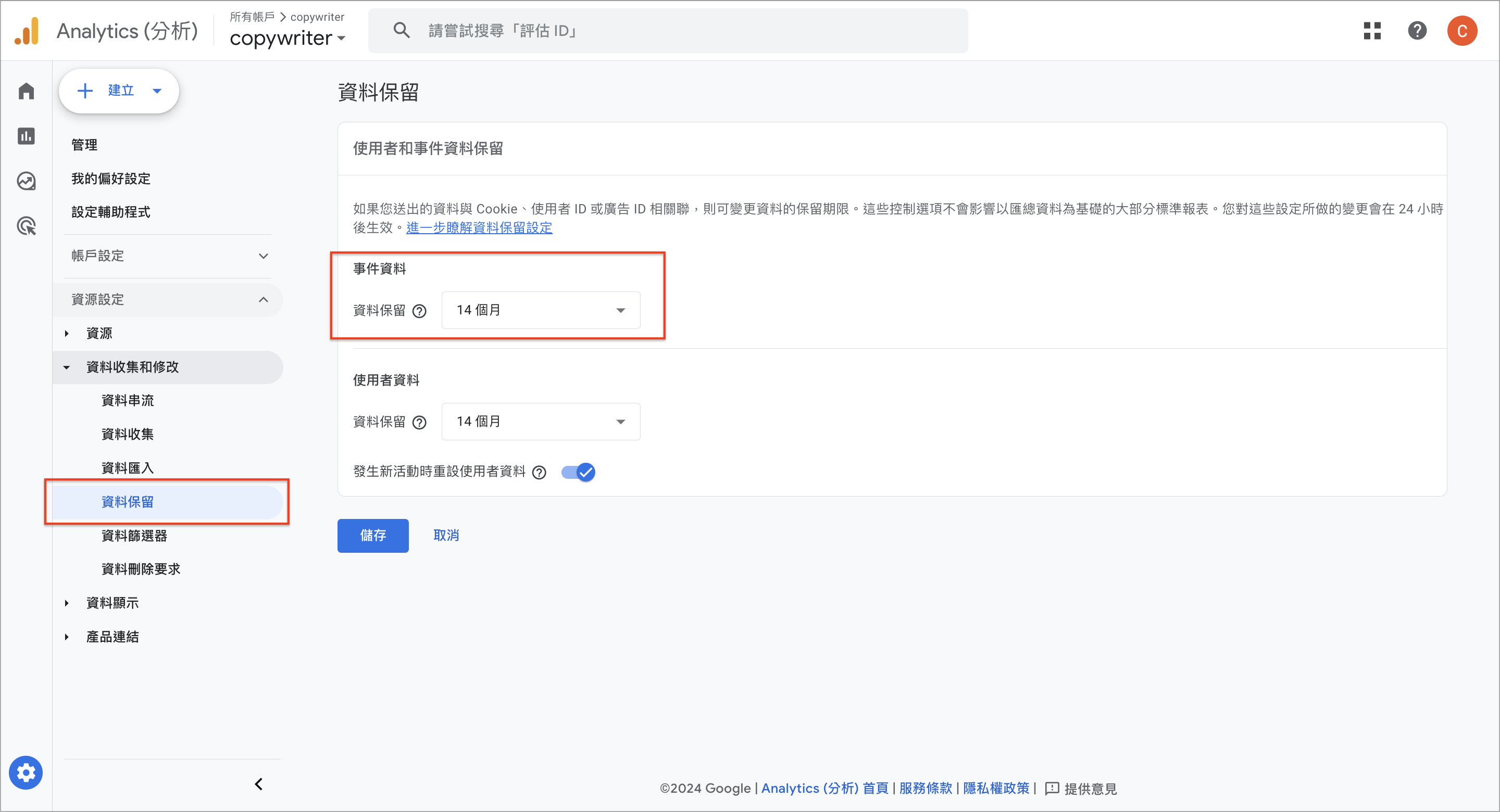Viewport: 1500px width, 812px height.
Task: Open the copywriter account selector
Action: coord(287,39)
